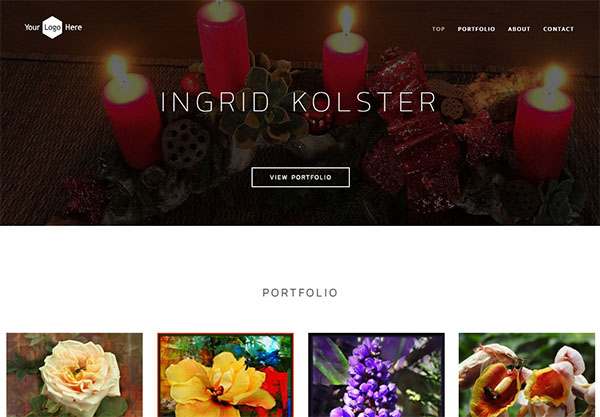This screenshot has height=417, width=600.
Task: Click the PORTFOLIO section heading
Action: [x=300, y=293]
